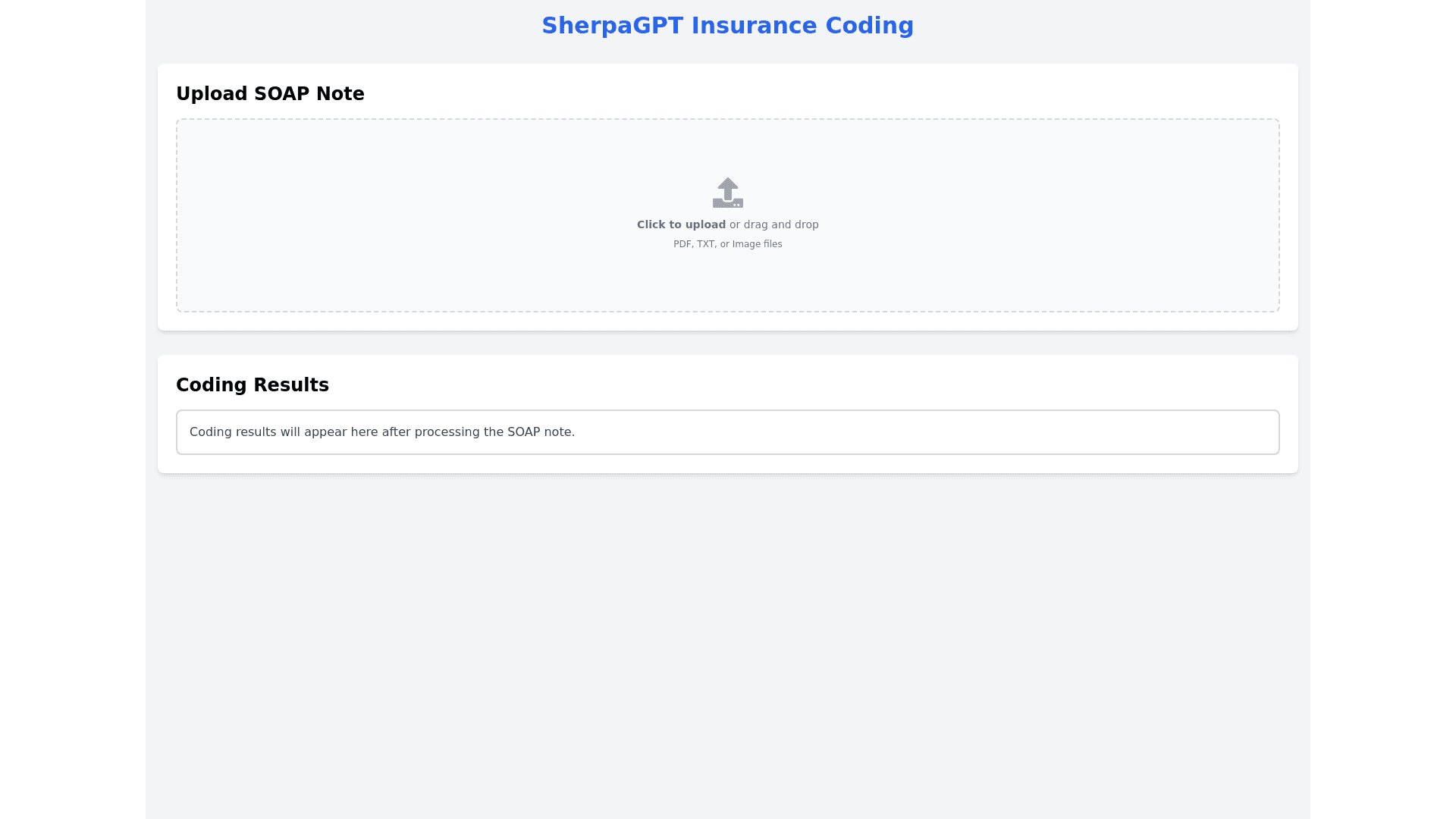Image resolution: width=1456 pixels, height=819 pixels.
Task: Select the "Upload SOAP Note" heading
Action: [x=270, y=94]
